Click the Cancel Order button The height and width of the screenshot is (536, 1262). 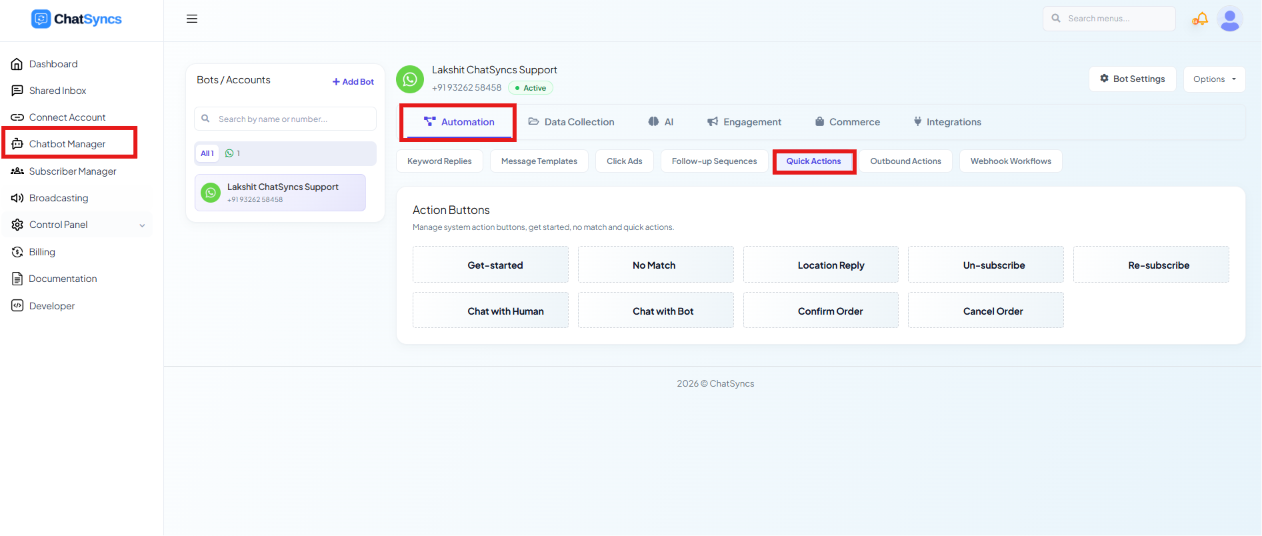(986, 311)
